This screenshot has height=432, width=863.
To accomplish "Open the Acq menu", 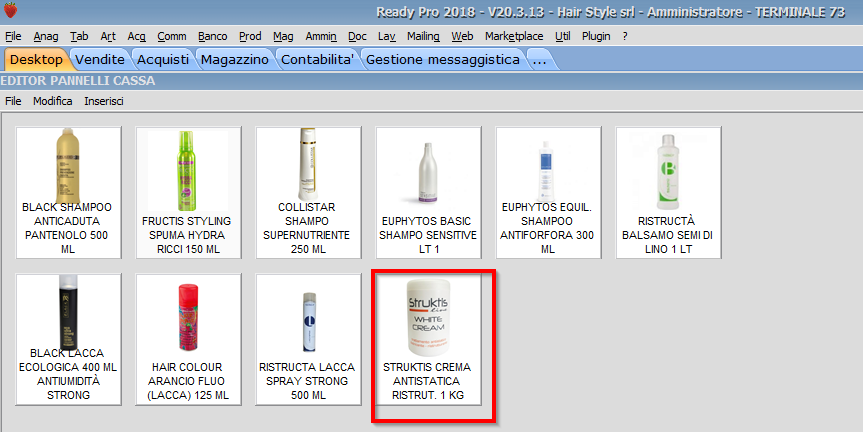I will (136, 36).
